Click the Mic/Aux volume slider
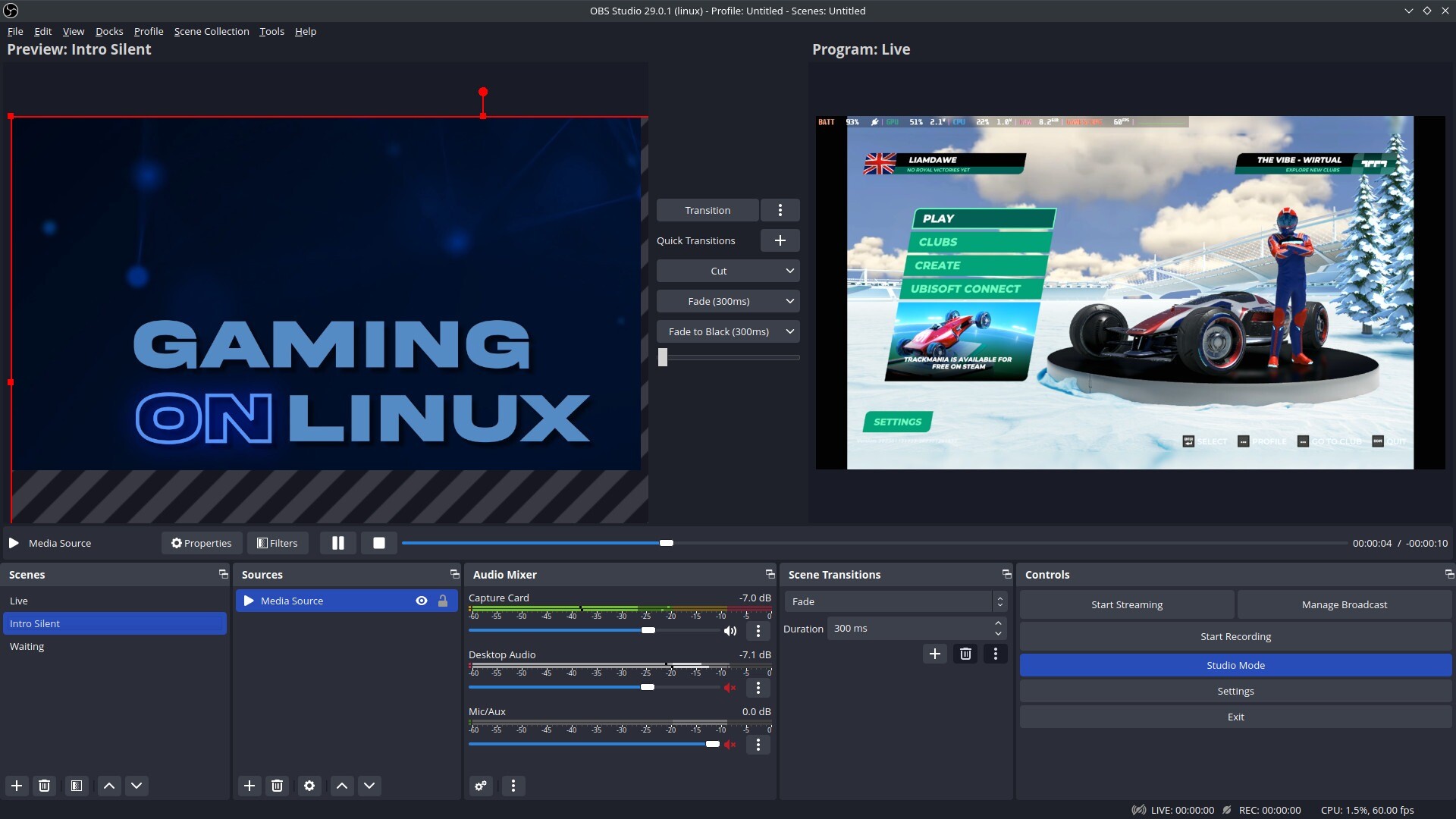 (591, 744)
